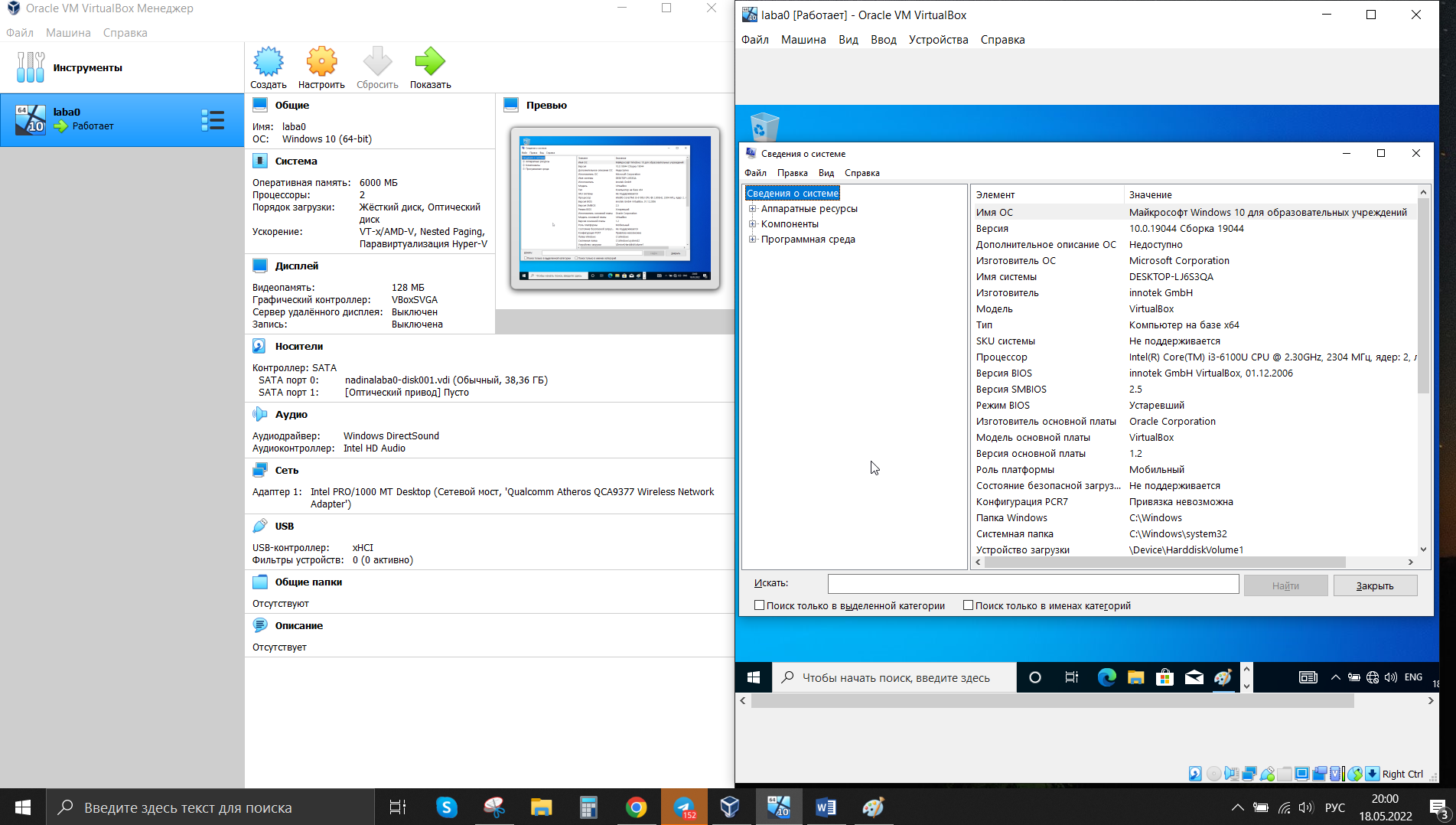Image resolution: width=1456 pixels, height=825 pixels.
Task: Open Google Chrome from host taskbar
Action: 636,807
